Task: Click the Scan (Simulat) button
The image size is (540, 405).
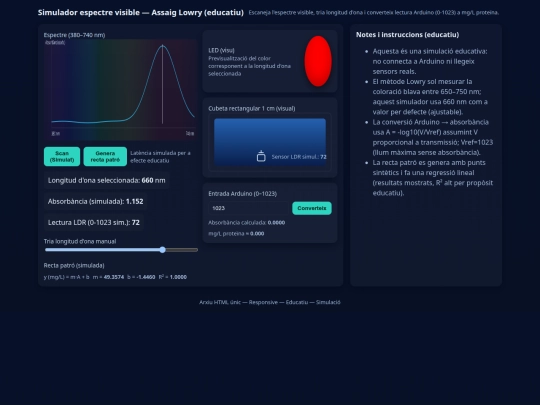Action: [62, 157]
